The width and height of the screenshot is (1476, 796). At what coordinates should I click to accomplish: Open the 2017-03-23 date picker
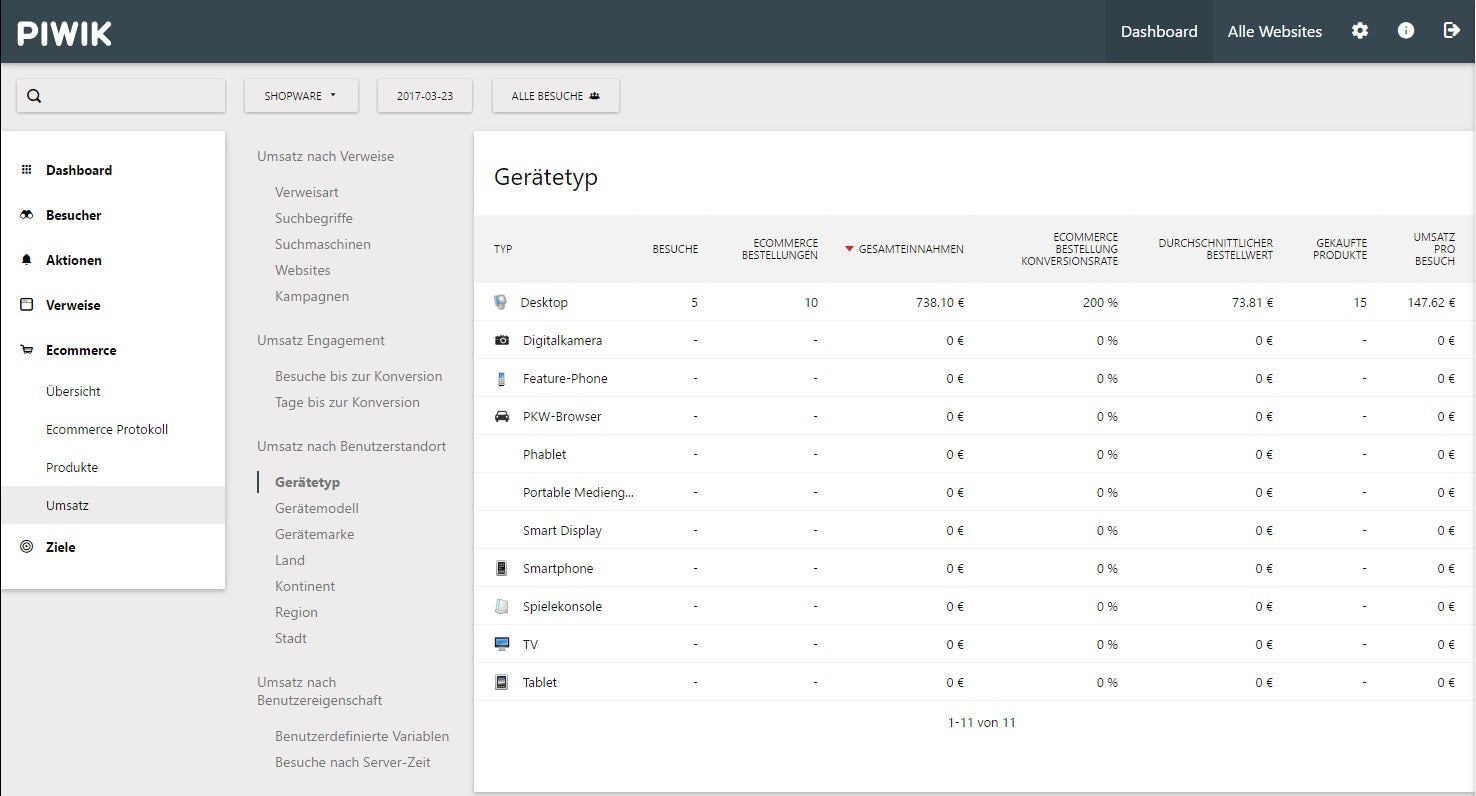[425, 96]
